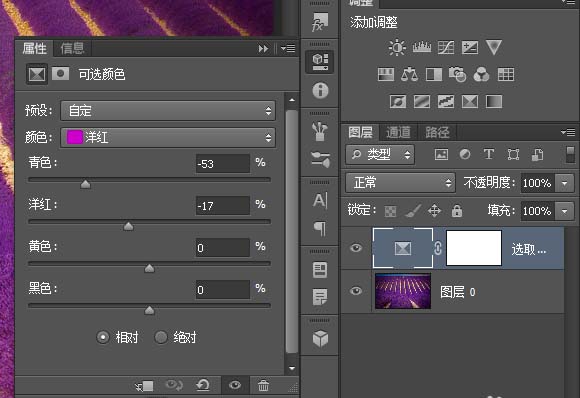
Task: Add a Levels adjustment
Action: click(422, 48)
